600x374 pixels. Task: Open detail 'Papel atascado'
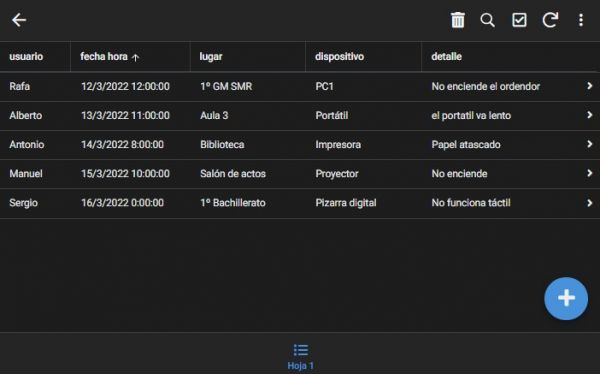(466, 145)
